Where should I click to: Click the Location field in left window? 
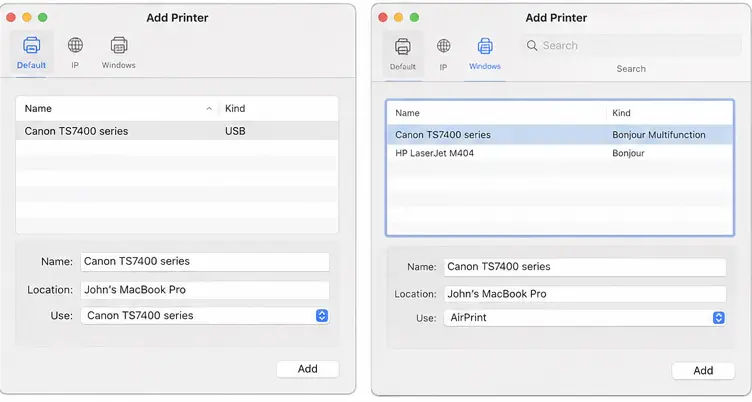pos(205,290)
